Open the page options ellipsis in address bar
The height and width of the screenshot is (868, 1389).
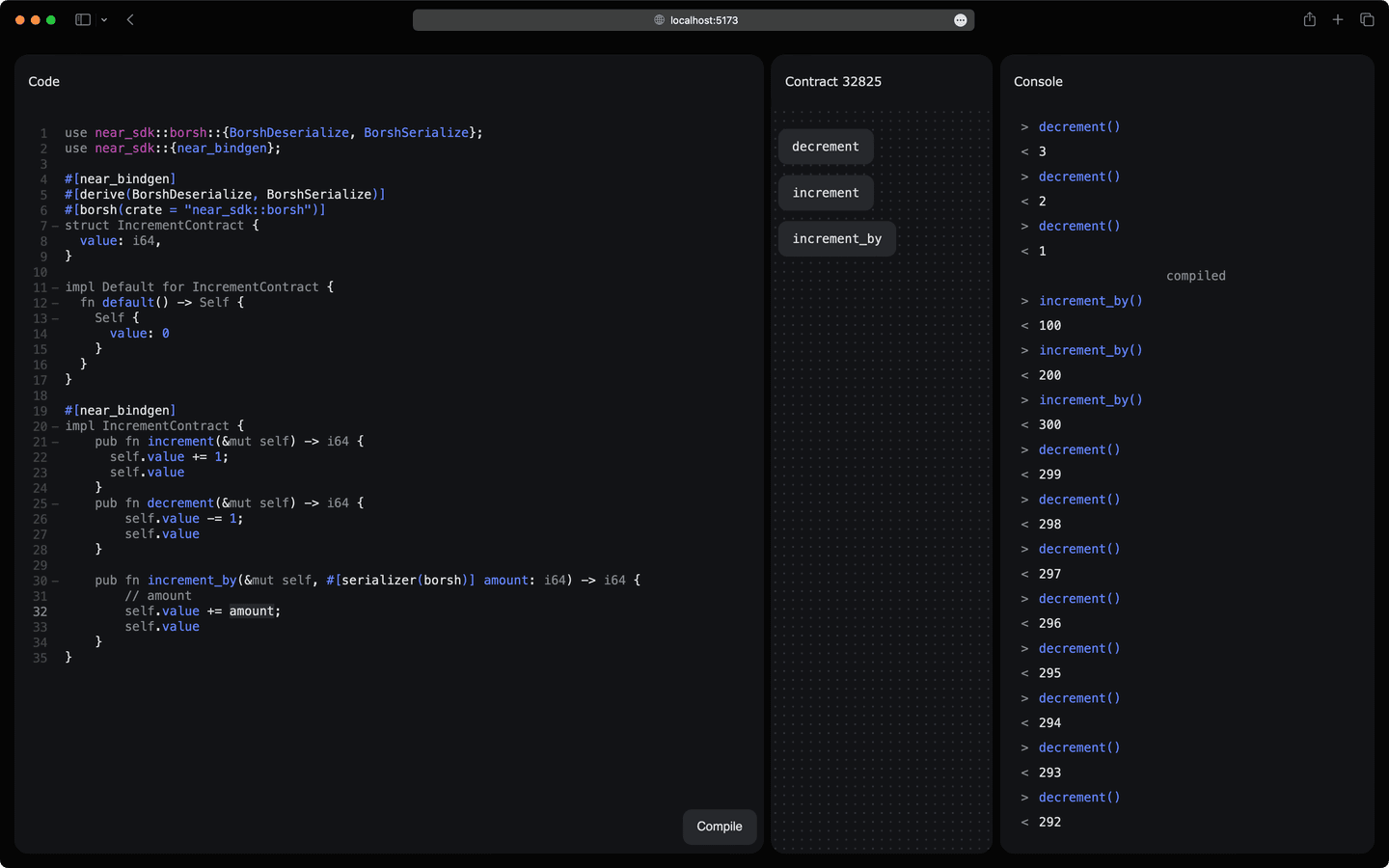pos(961,20)
